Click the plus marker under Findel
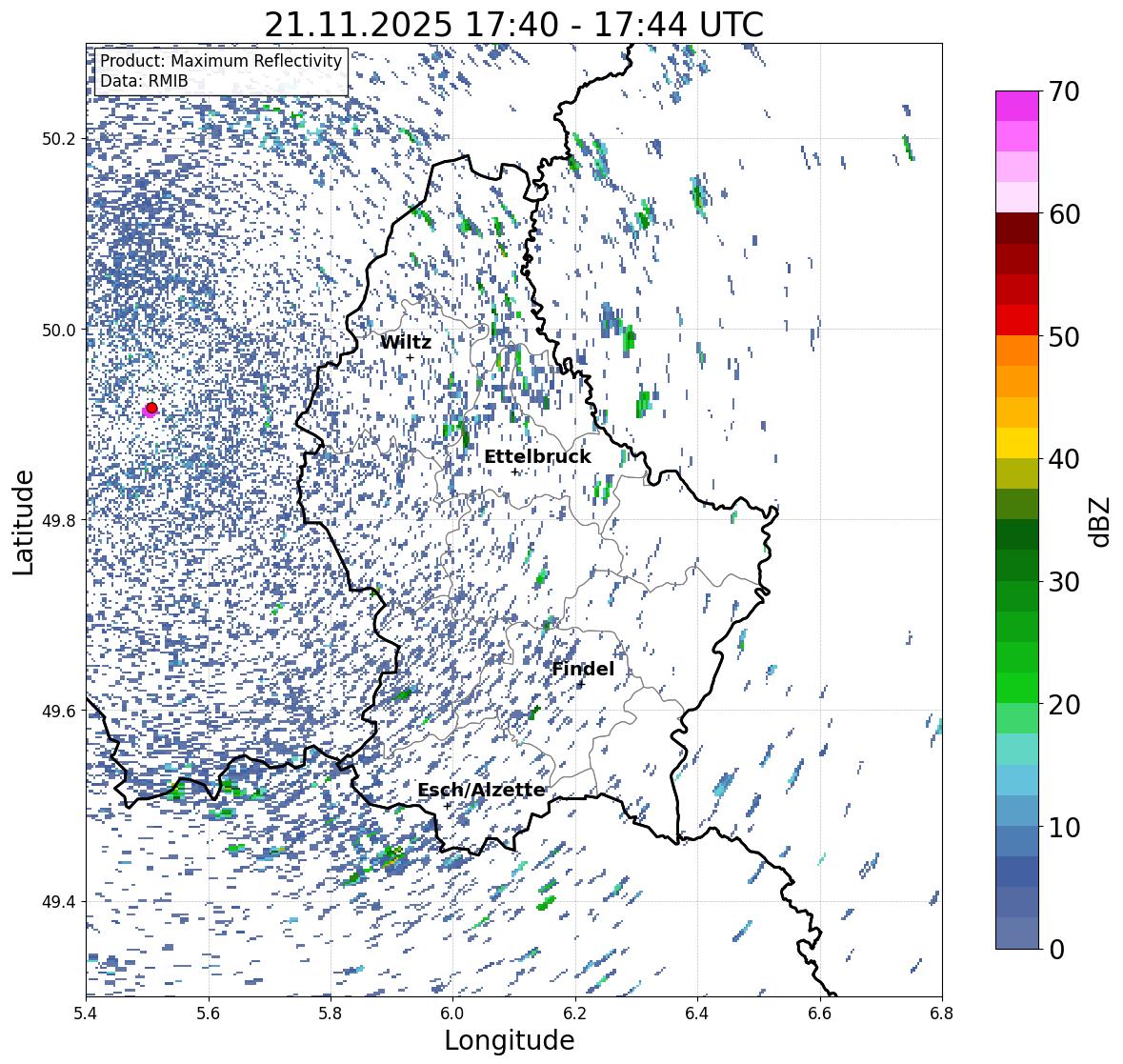The image size is (1123, 1064). pos(582,684)
